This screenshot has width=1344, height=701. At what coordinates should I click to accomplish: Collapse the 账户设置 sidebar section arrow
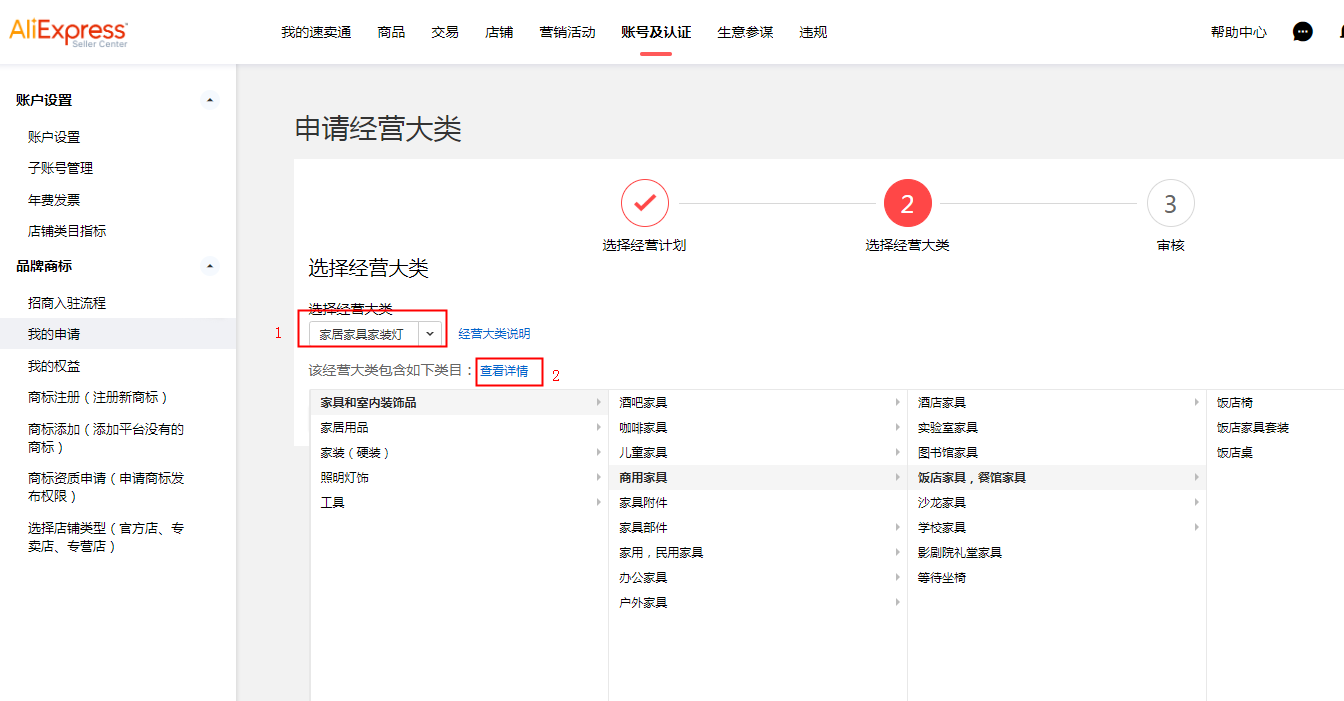[209, 100]
